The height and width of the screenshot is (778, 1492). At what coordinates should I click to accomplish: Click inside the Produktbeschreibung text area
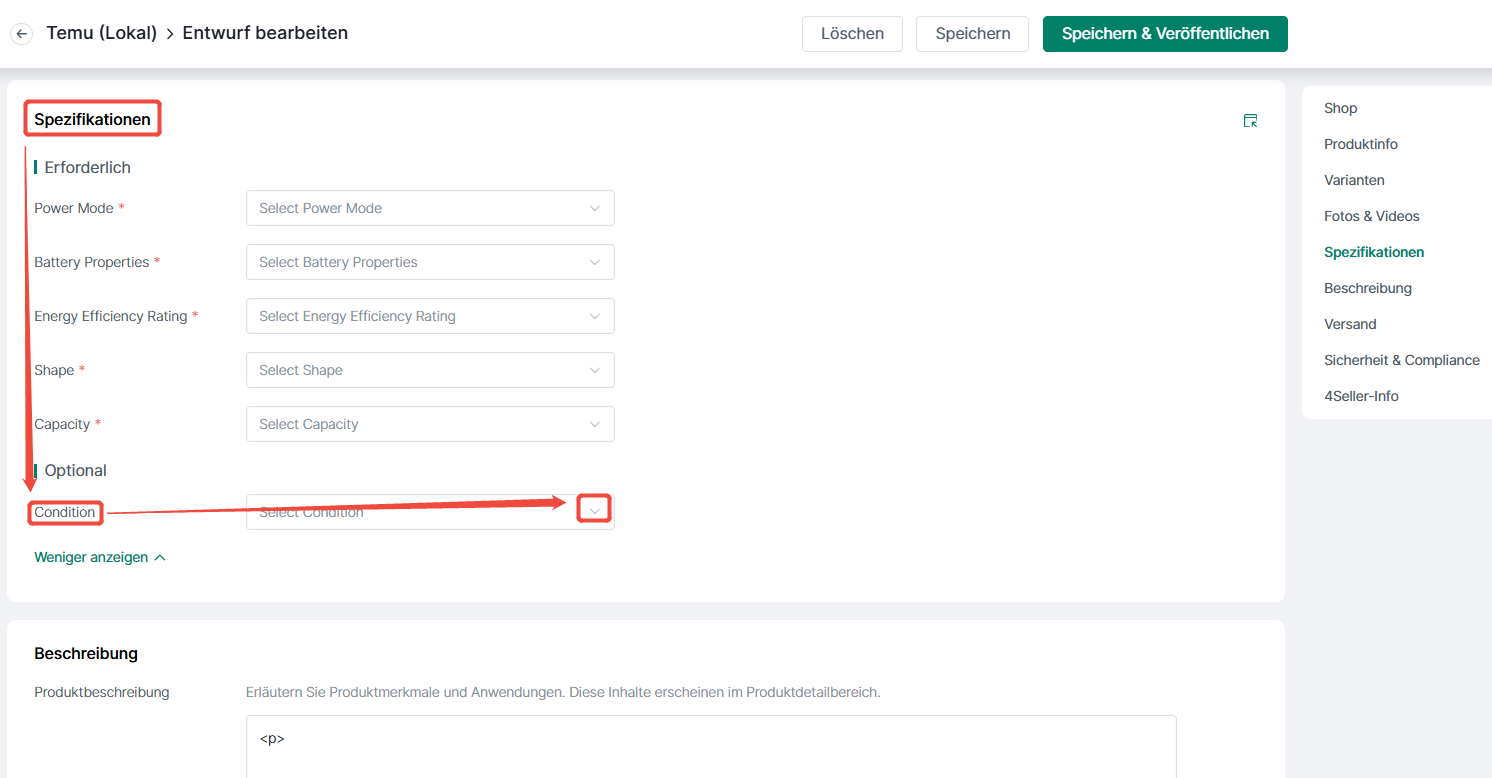(711, 746)
